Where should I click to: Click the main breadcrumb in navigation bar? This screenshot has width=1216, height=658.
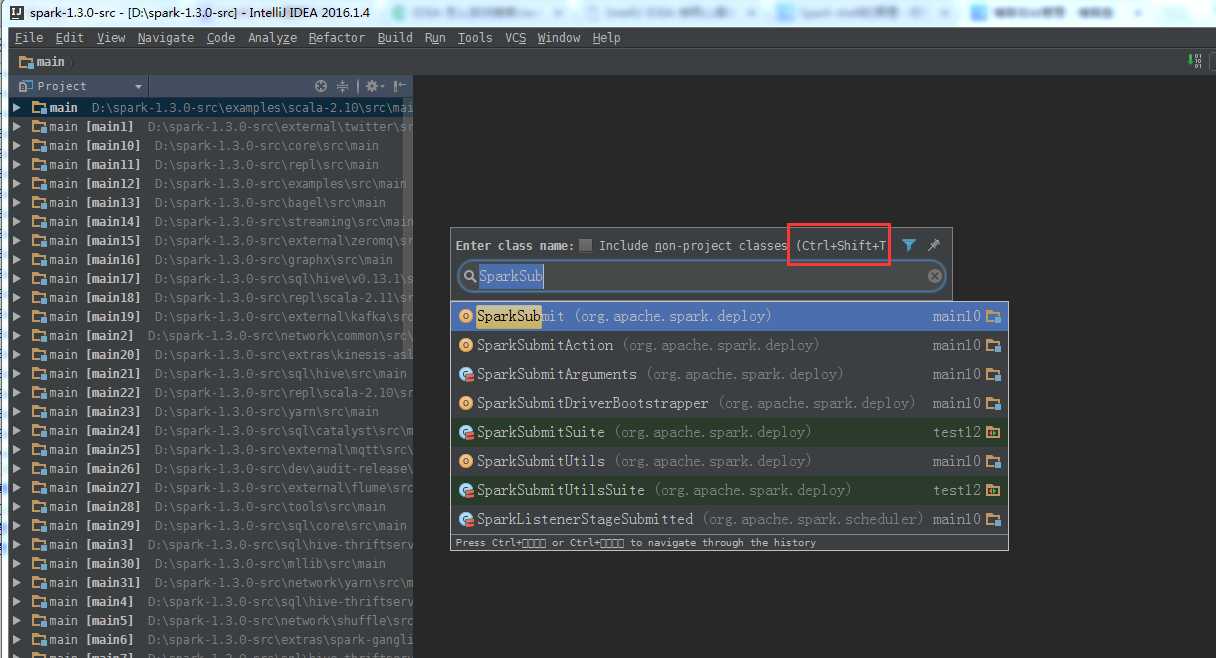coord(41,62)
